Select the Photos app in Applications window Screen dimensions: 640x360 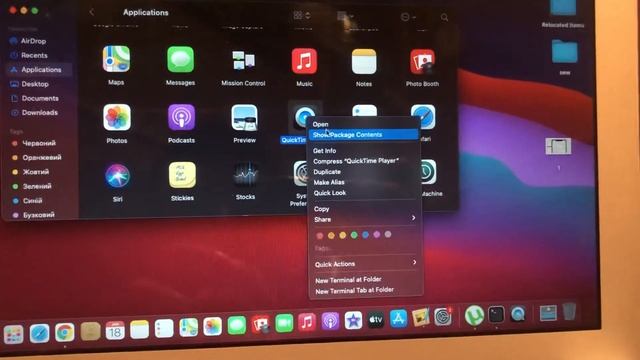(117, 118)
